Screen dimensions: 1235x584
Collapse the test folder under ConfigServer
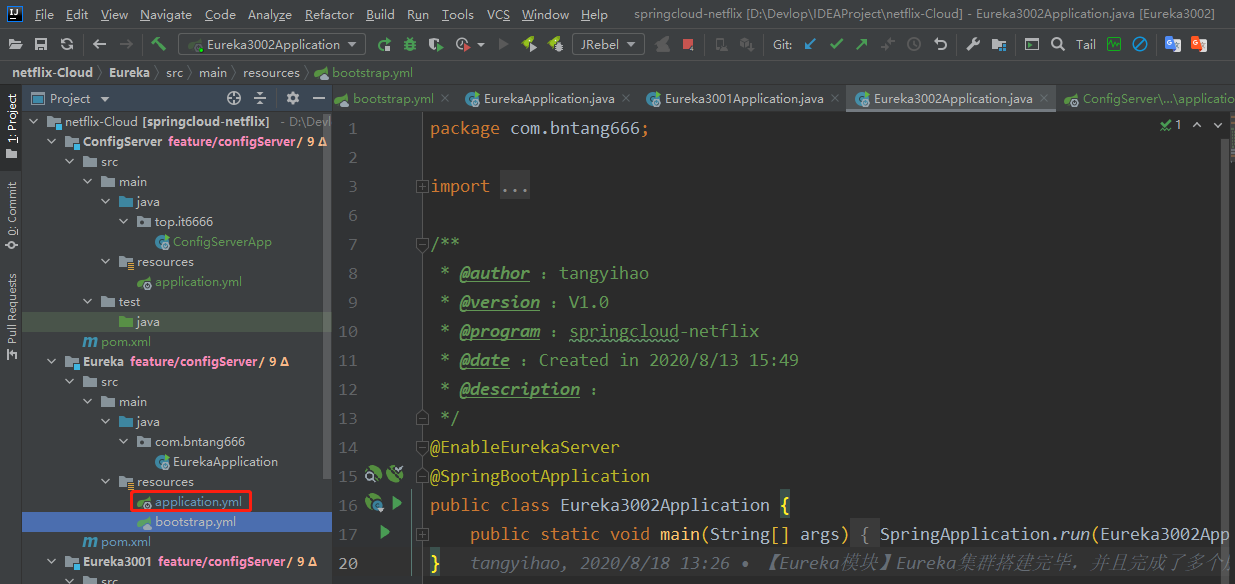point(87,301)
